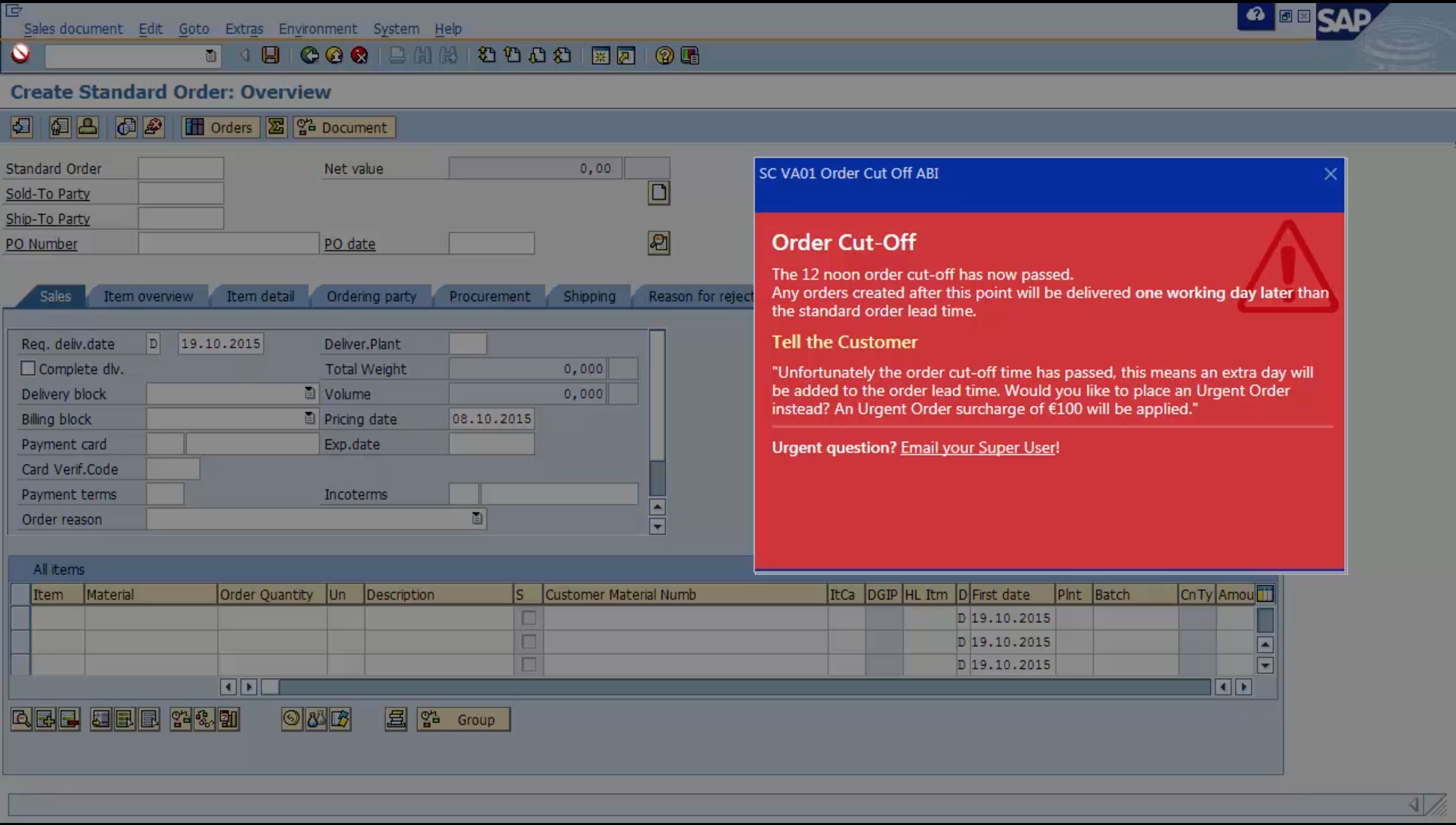1456x825 pixels.
Task: Click the Document button
Action: [345, 127]
